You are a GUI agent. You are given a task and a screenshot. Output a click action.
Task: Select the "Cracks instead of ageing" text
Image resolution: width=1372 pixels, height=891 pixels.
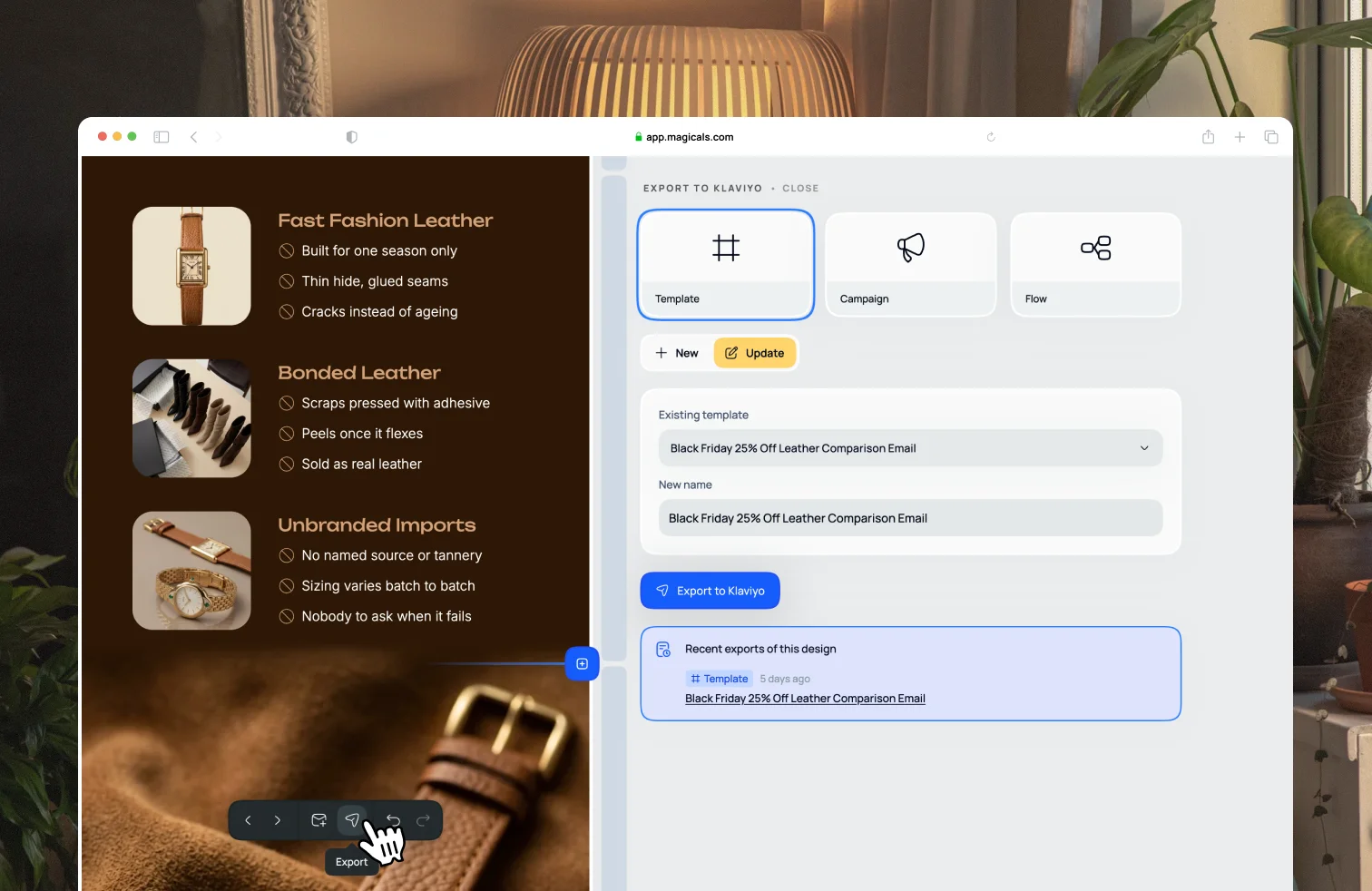379,312
